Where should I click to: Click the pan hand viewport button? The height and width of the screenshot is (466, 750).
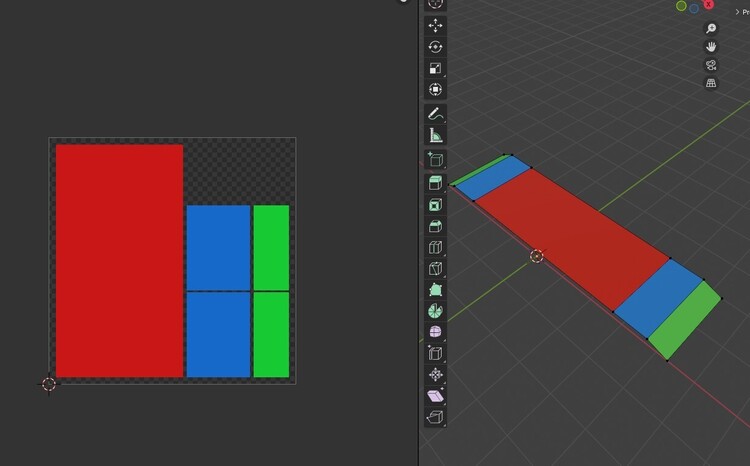[x=711, y=47]
